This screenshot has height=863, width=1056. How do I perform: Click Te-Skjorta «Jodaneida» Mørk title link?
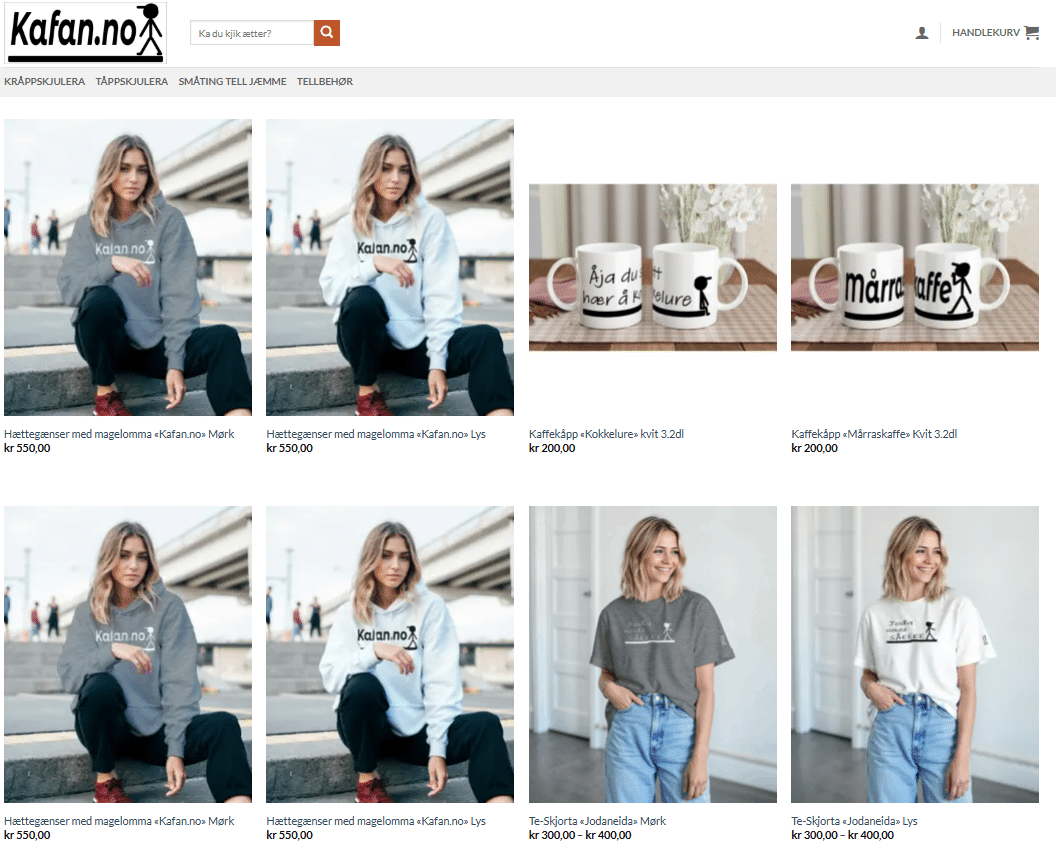click(x=597, y=821)
